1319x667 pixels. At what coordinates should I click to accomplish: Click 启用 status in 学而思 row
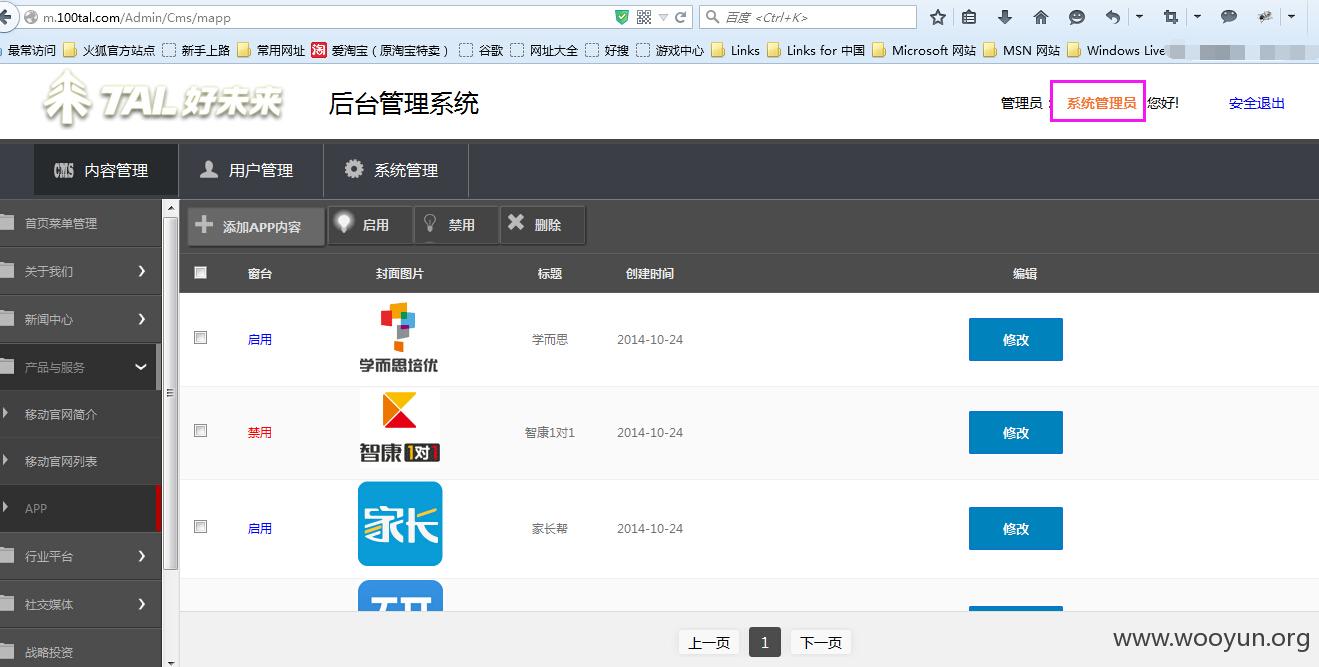pos(260,340)
